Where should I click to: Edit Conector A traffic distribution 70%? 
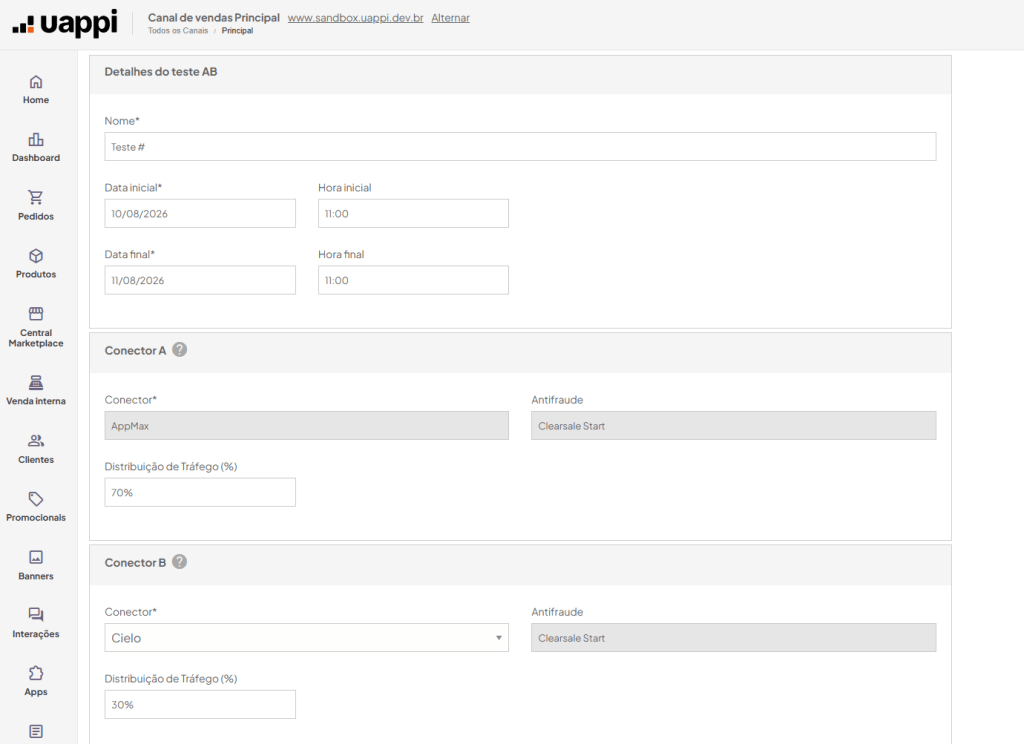(200, 493)
